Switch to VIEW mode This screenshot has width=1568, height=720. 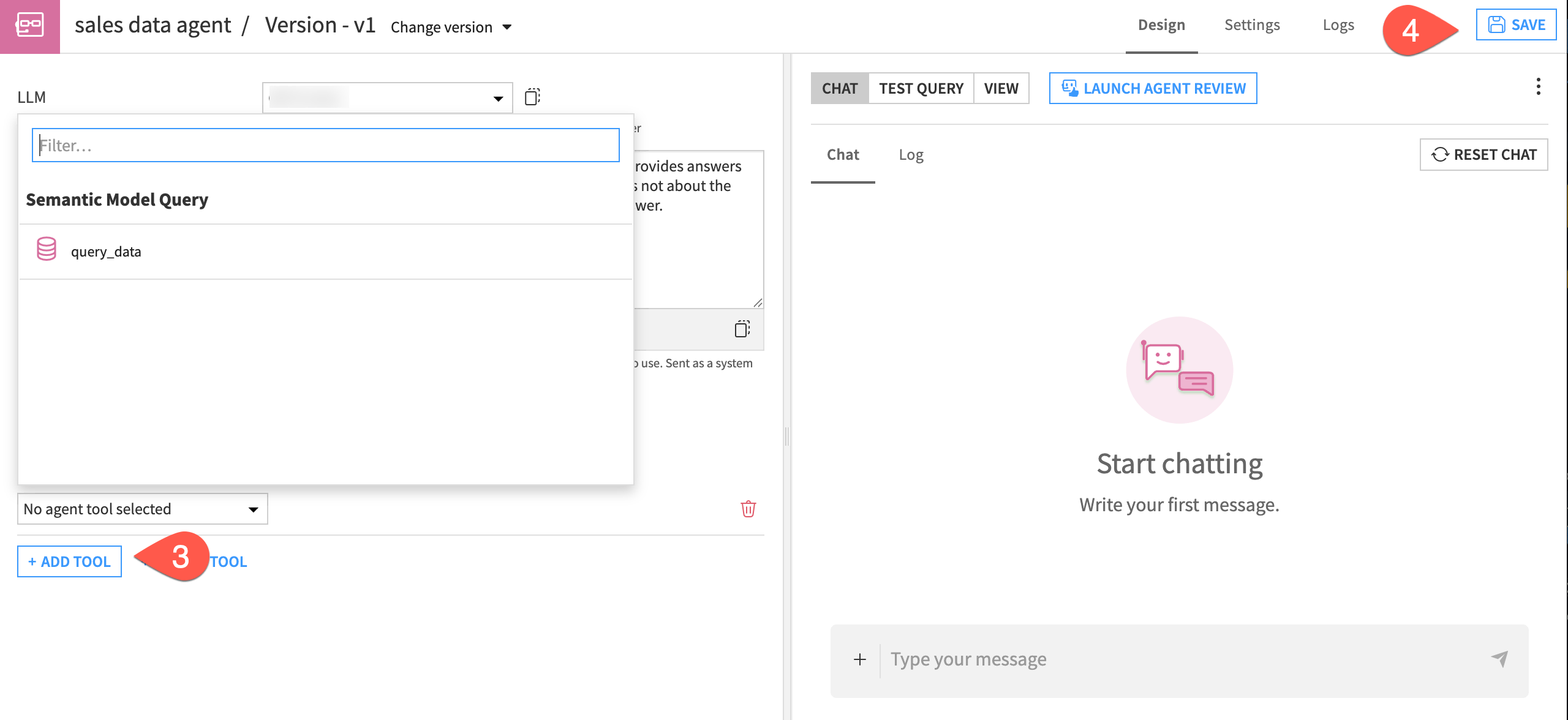click(1001, 88)
